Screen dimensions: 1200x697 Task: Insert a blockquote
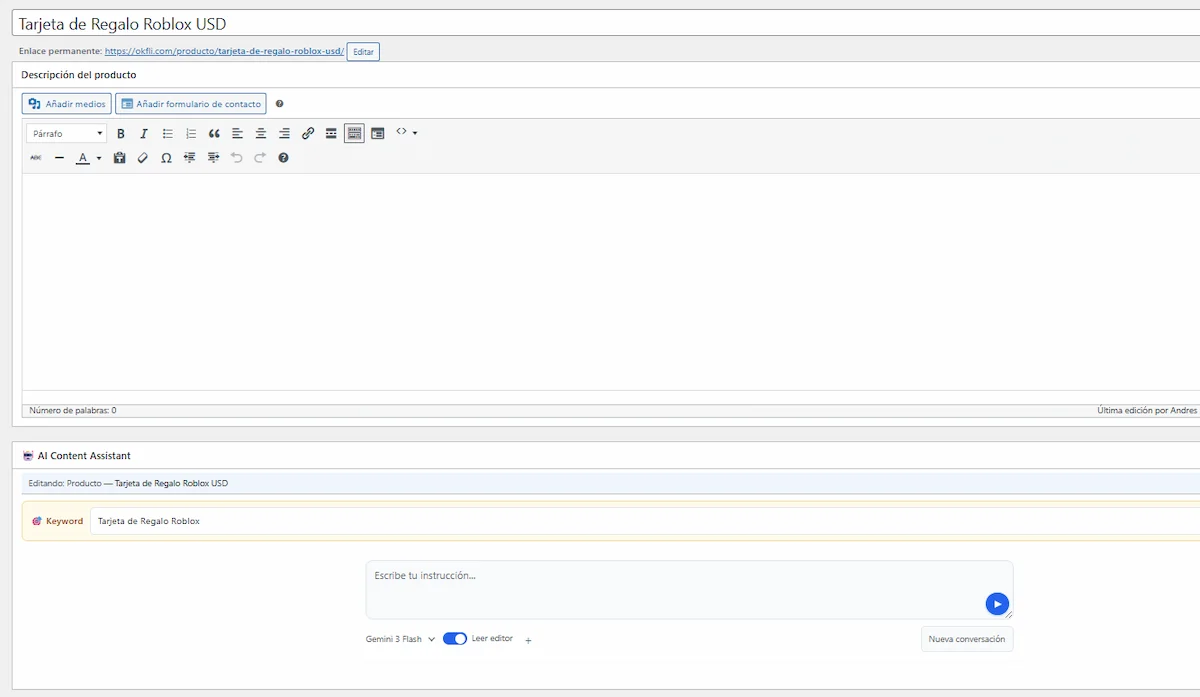(214, 134)
